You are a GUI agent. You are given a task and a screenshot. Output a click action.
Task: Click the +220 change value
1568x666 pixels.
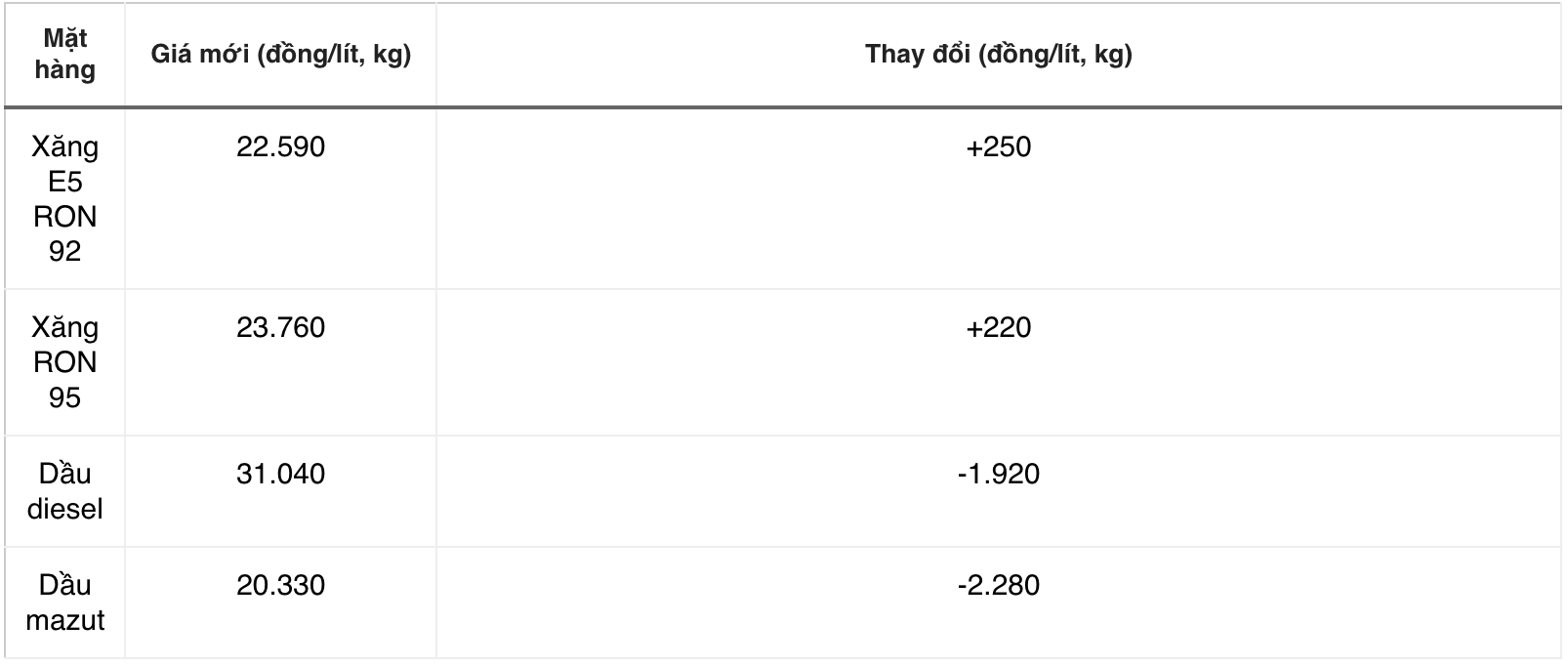coord(998,327)
